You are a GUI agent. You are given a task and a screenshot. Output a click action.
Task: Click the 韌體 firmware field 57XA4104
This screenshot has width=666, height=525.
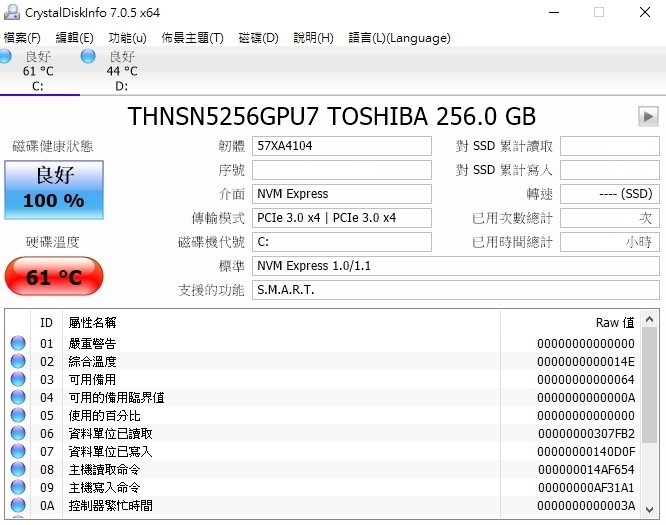342,146
